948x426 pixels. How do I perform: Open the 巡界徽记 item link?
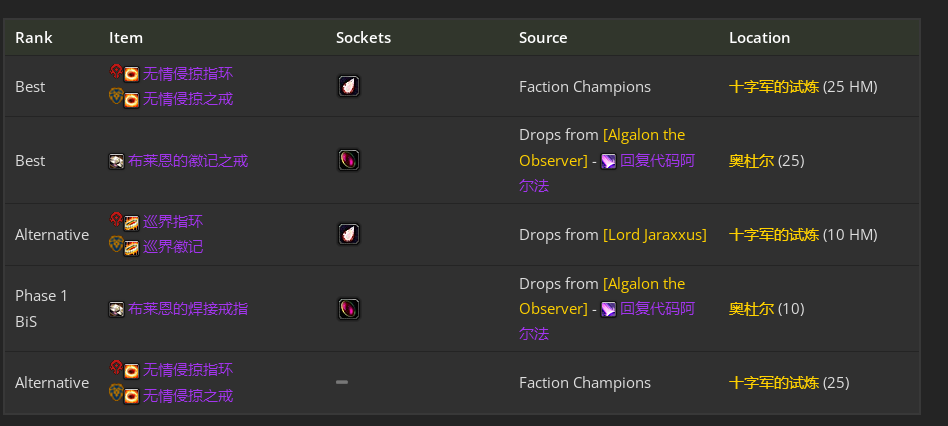[x=173, y=247]
